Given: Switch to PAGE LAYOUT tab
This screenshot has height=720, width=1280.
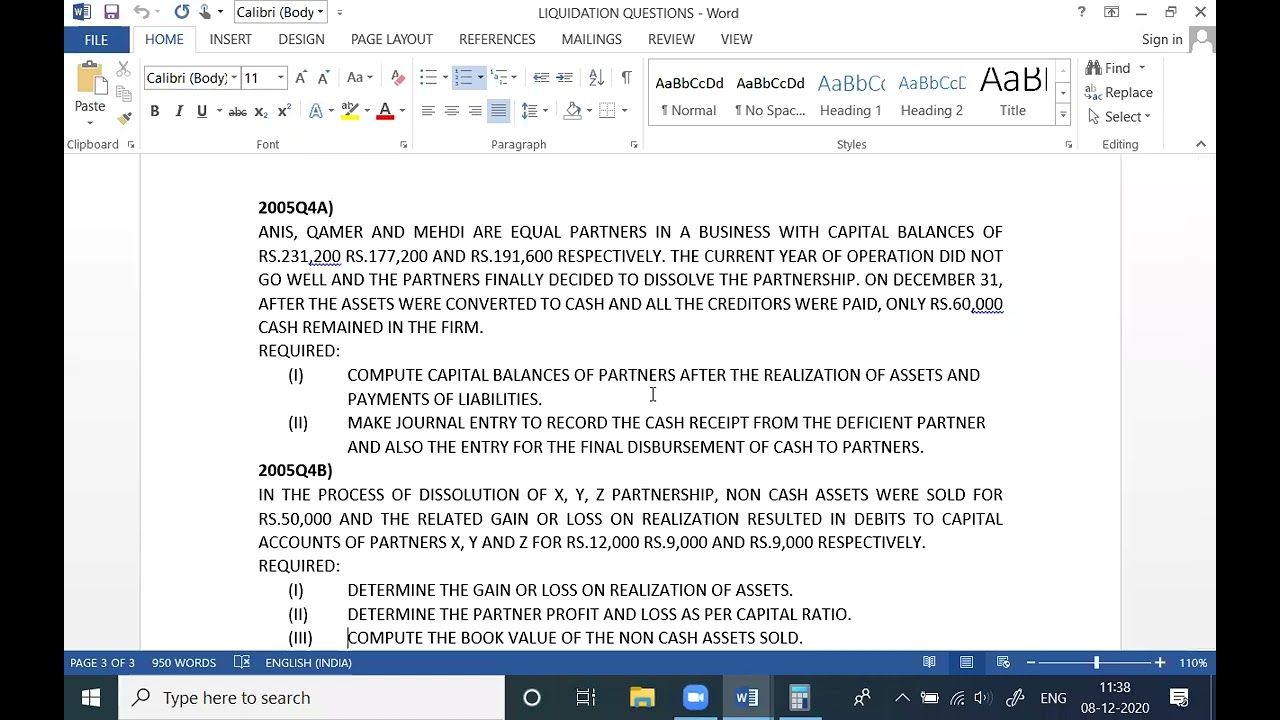Looking at the screenshot, I should click(392, 39).
